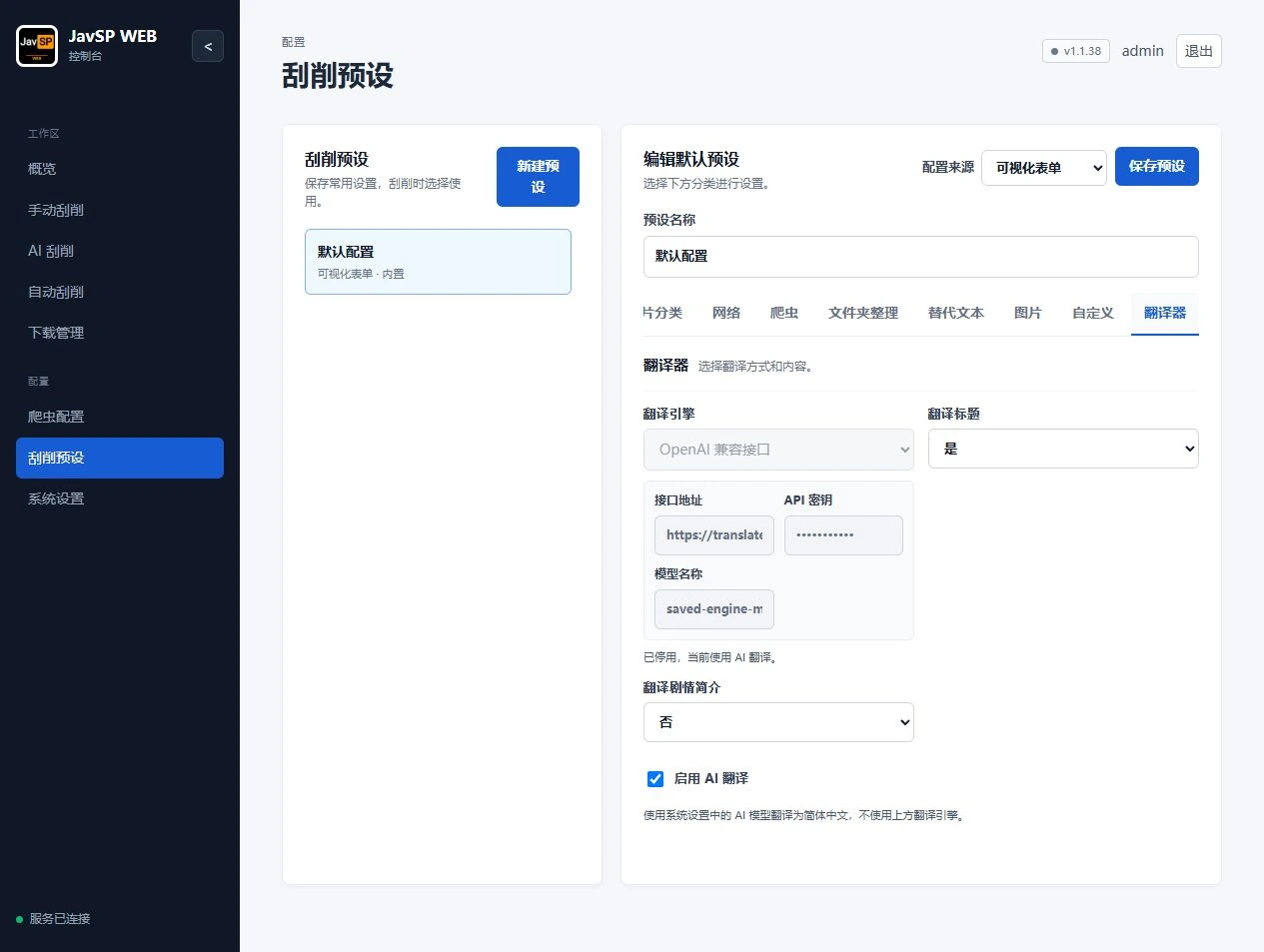Switch to the 网络 tab

click(726, 313)
